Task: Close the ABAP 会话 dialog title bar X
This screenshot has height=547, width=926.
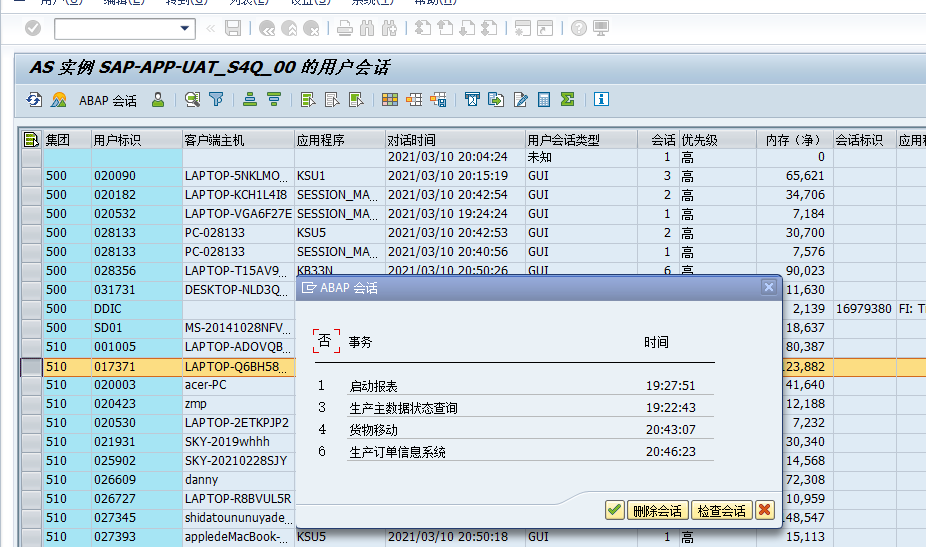Action: (768, 287)
